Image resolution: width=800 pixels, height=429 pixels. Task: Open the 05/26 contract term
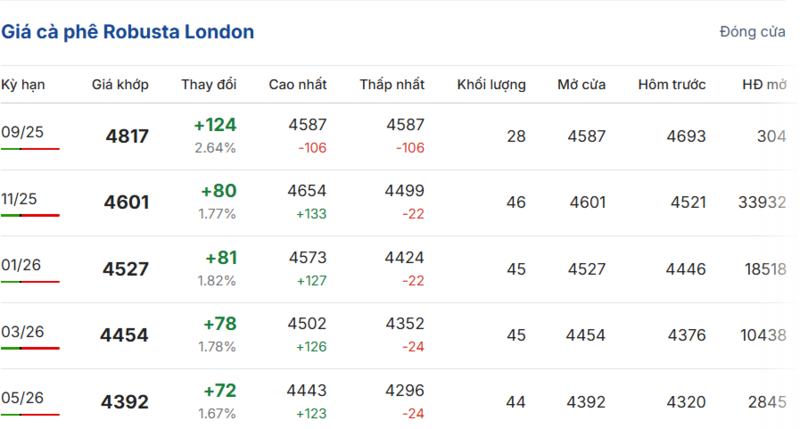click(22, 398)
